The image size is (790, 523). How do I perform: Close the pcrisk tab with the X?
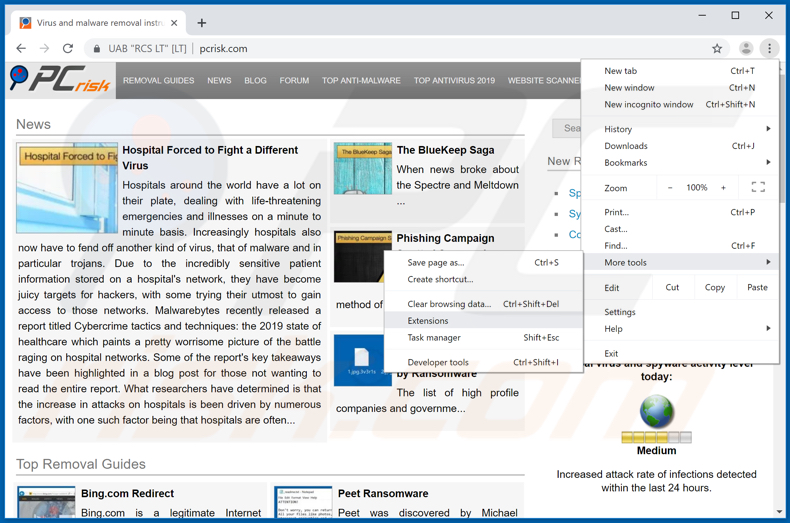click(x=174, y=23)
